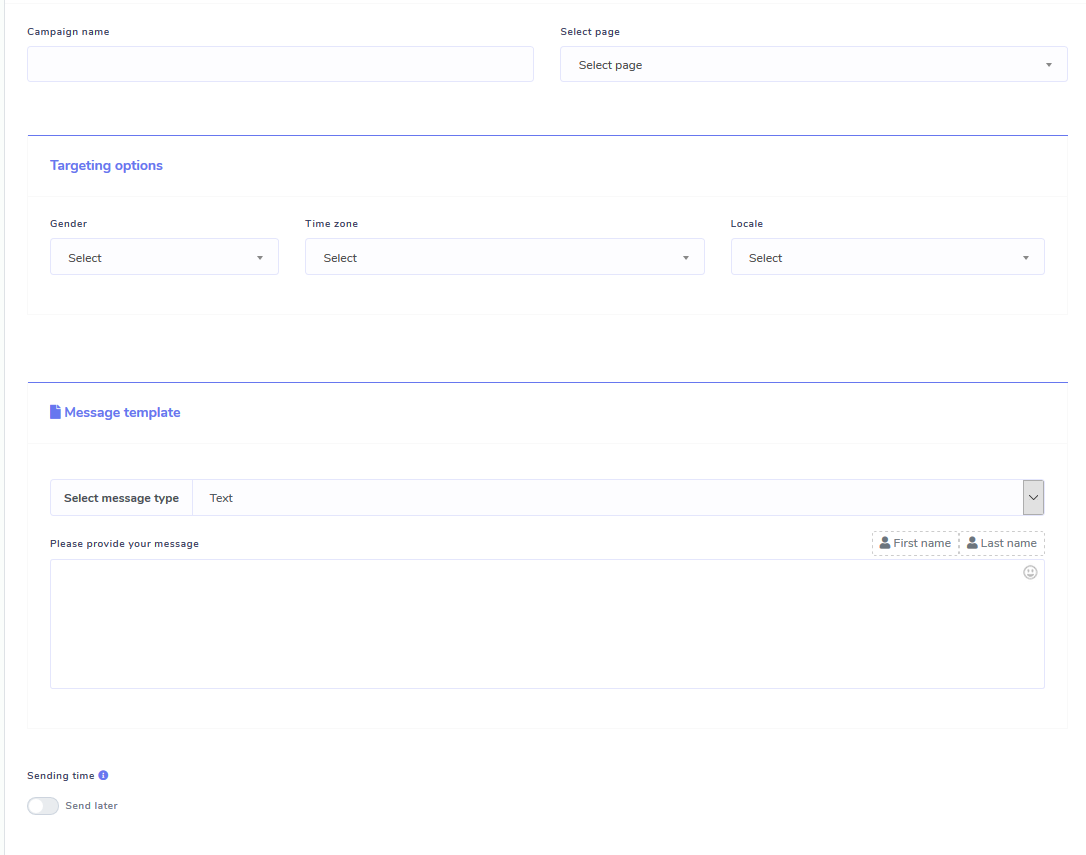Open the Time zone dropdown
The width and height of the screenshot is (1086, 855).
pos(505,257)
